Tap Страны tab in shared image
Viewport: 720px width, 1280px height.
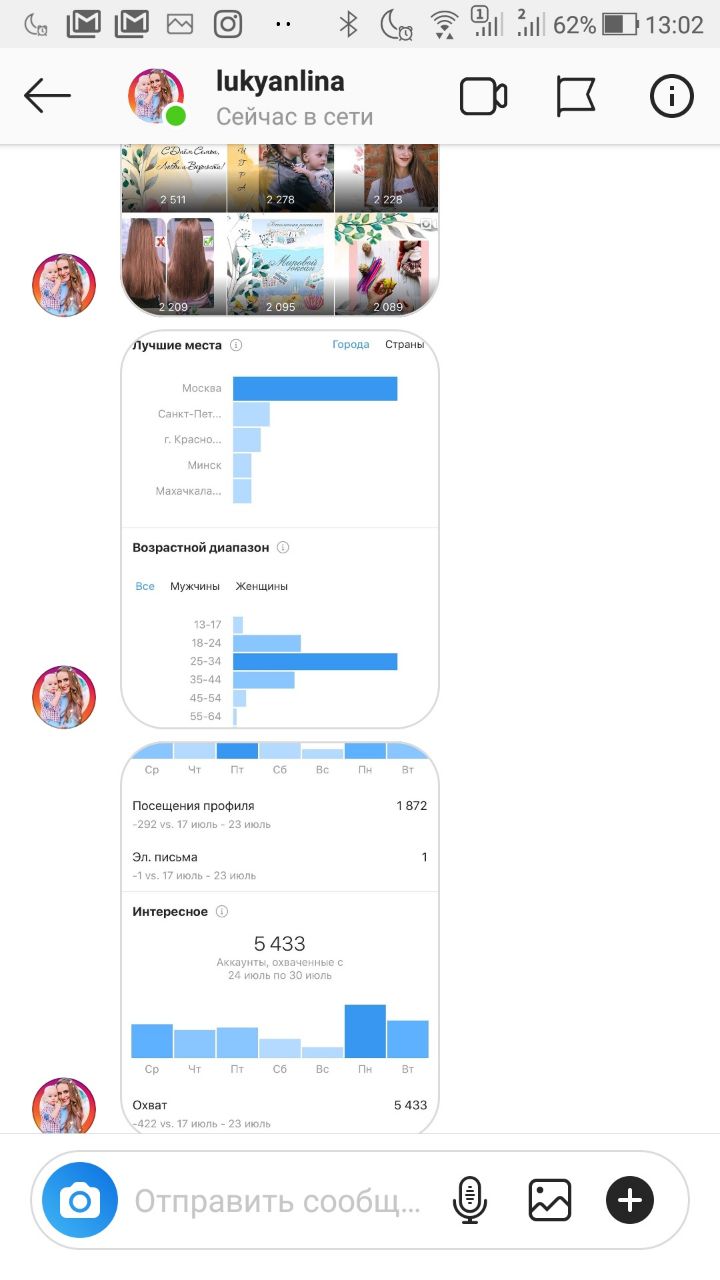coord(405,344)
